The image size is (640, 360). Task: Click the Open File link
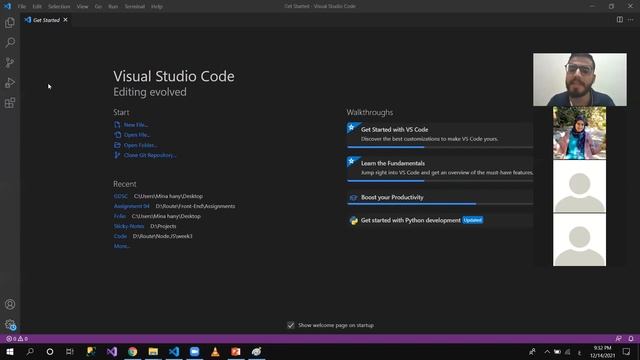[x=137, y=135]
